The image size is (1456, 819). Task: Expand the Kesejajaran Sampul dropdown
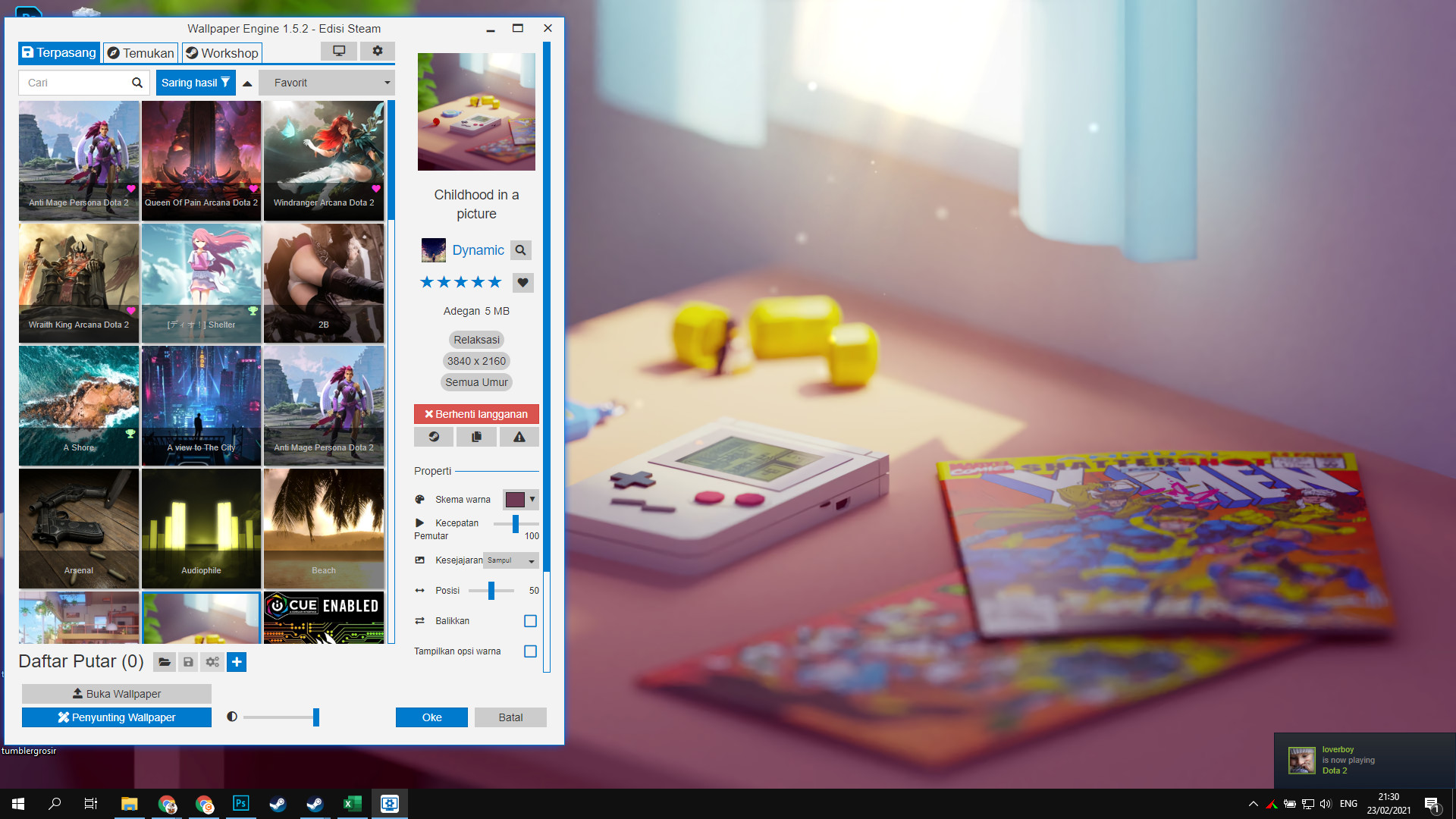coord(511,560)
